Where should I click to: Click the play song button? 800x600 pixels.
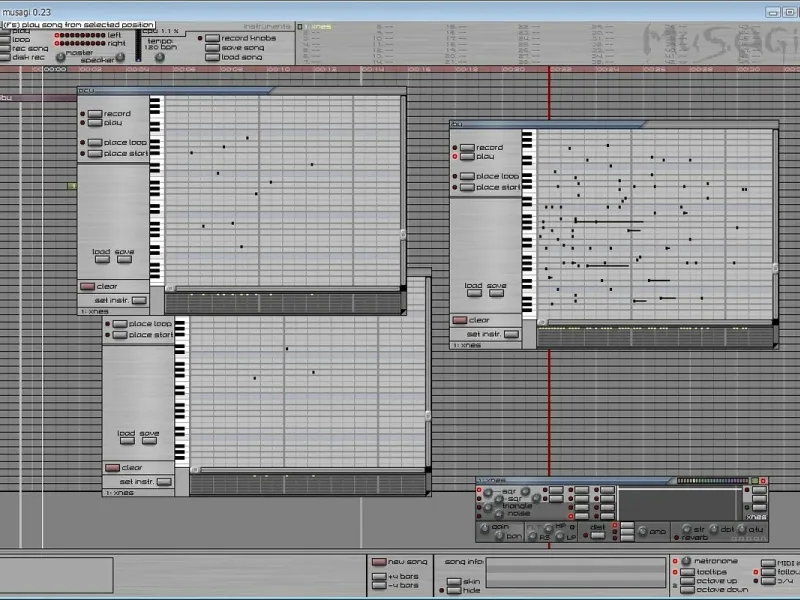click(5, 32)
